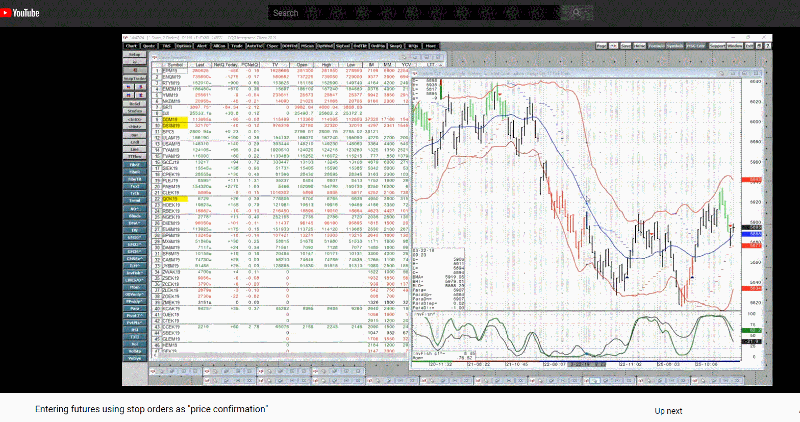Select the yellow QOK19 symbol row
The height and width of the screenshot is (422, 800).
tap(171, 198)
